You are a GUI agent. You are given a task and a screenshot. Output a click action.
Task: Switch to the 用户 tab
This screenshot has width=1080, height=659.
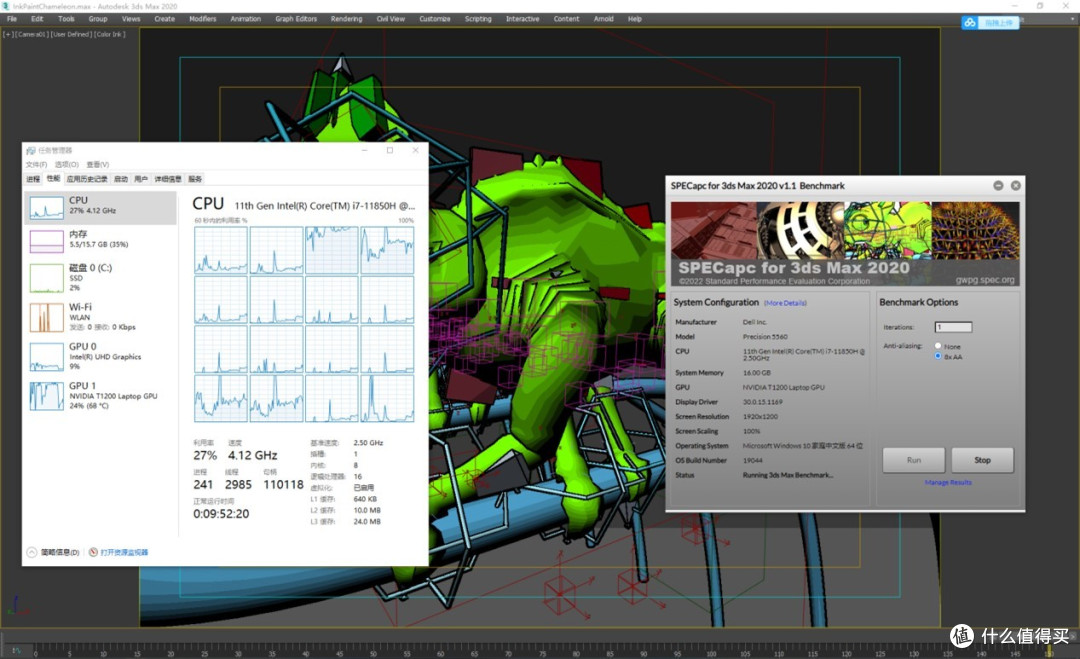click(141, 179)
